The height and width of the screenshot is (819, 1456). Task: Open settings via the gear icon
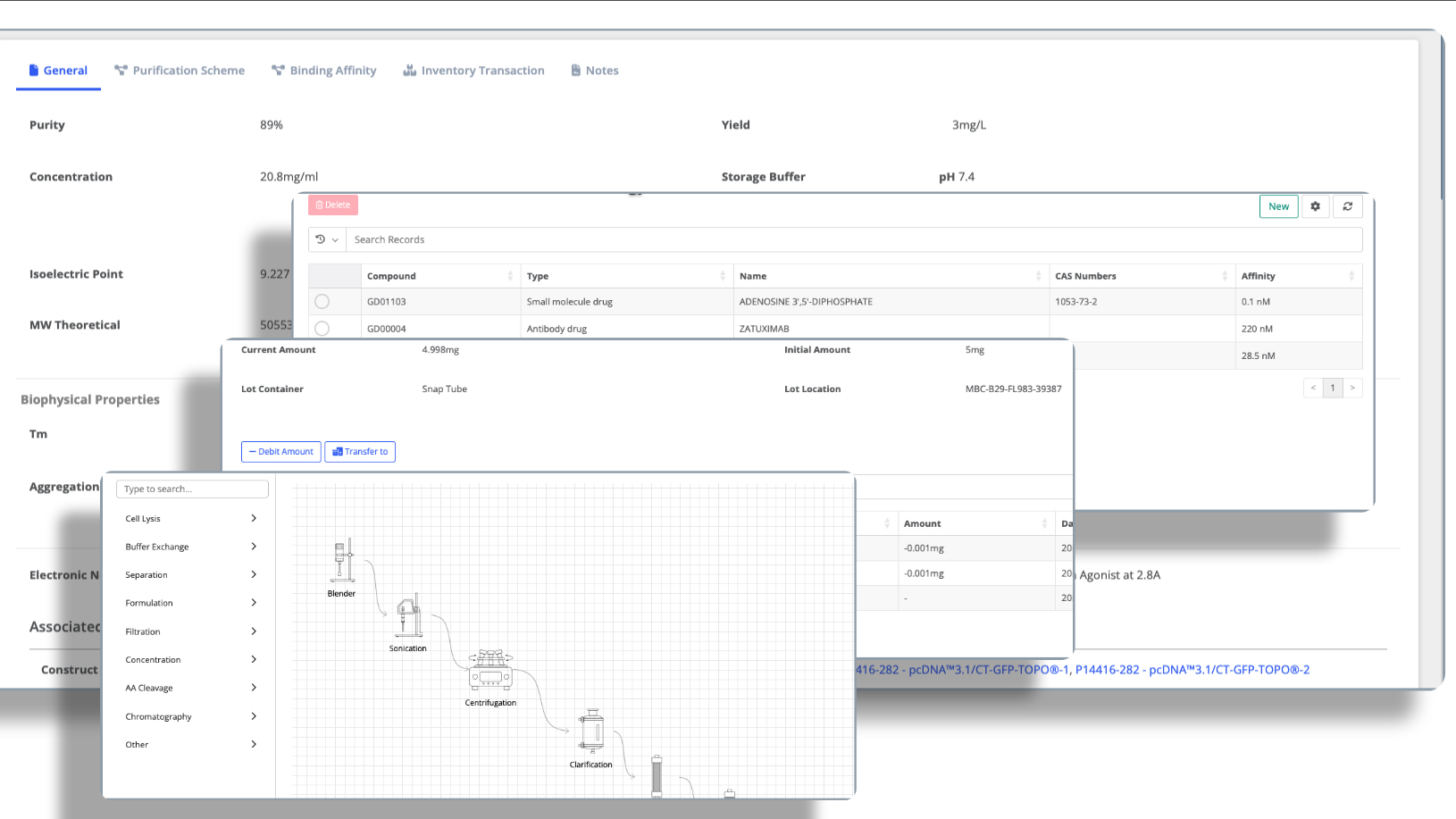1315,206
